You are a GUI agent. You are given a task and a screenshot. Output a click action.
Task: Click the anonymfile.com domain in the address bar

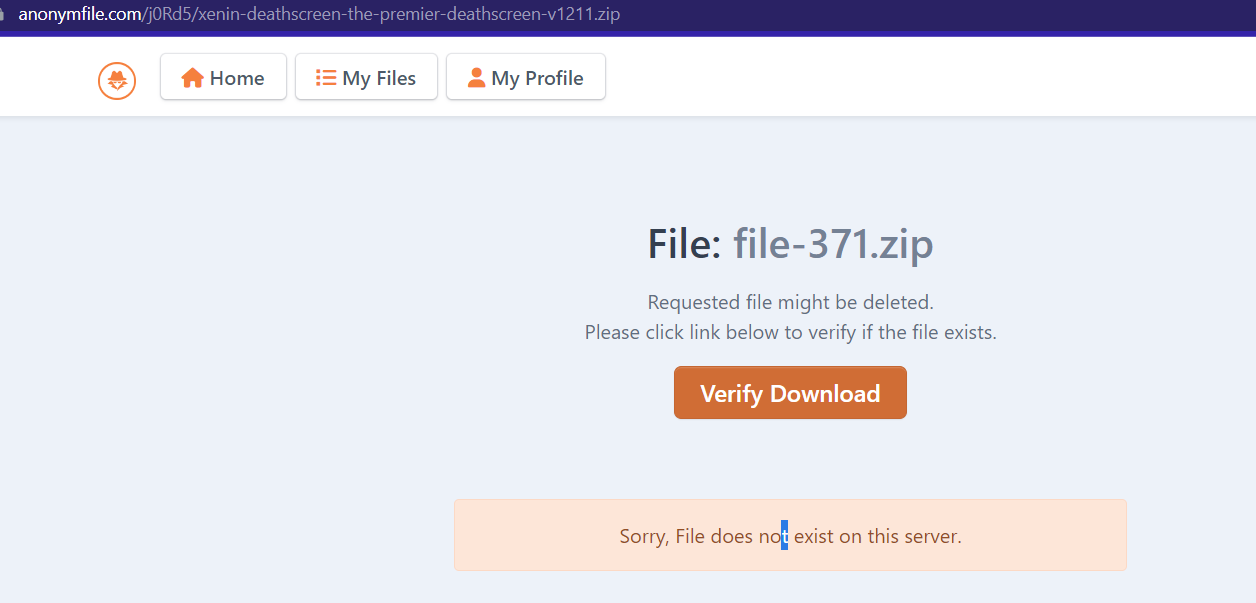click(83, 15)
